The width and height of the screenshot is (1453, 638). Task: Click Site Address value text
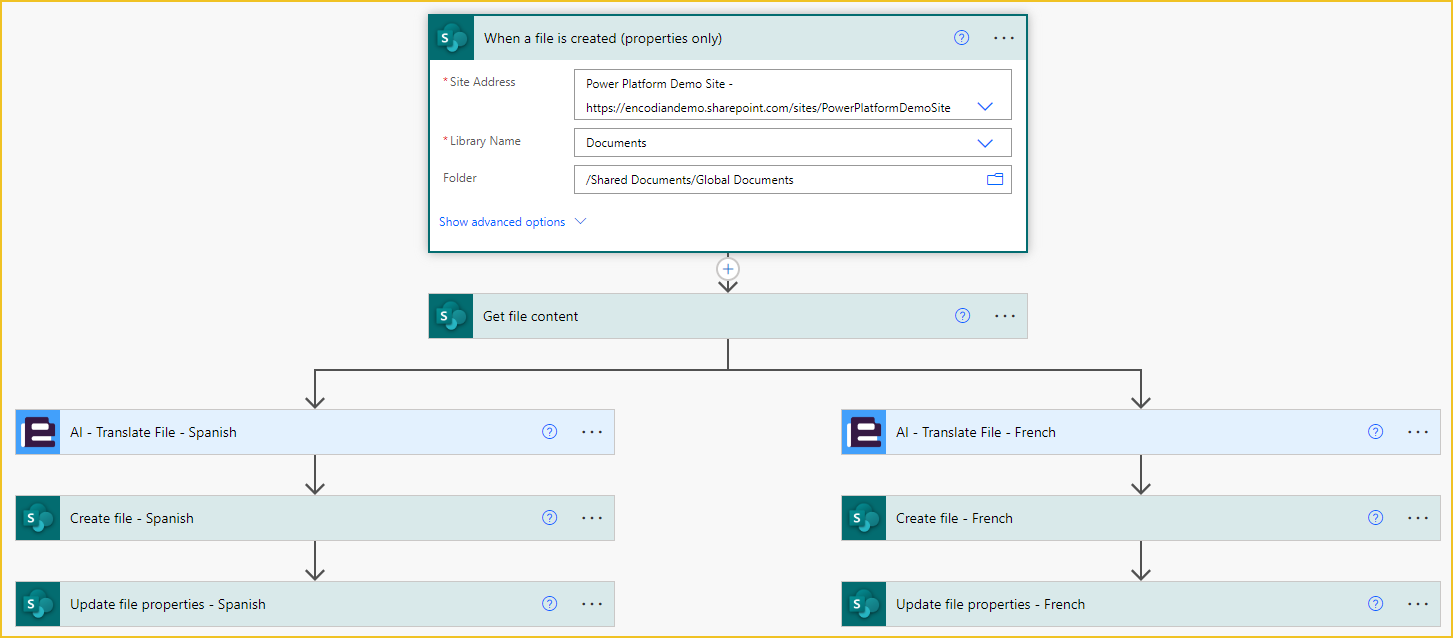click(768, 96)
